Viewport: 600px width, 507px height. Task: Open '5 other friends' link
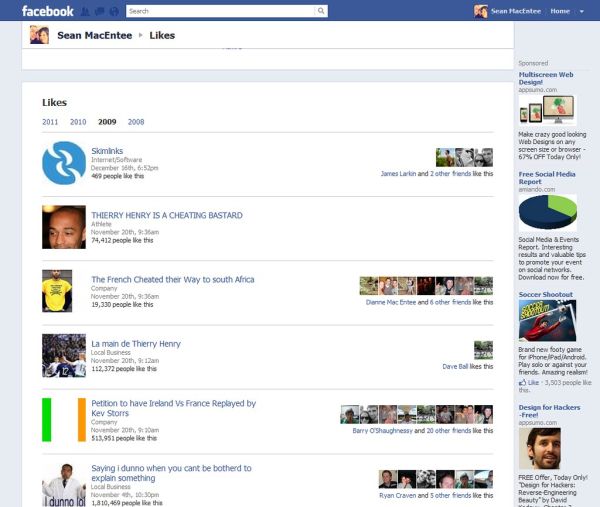tap(450, 495)
